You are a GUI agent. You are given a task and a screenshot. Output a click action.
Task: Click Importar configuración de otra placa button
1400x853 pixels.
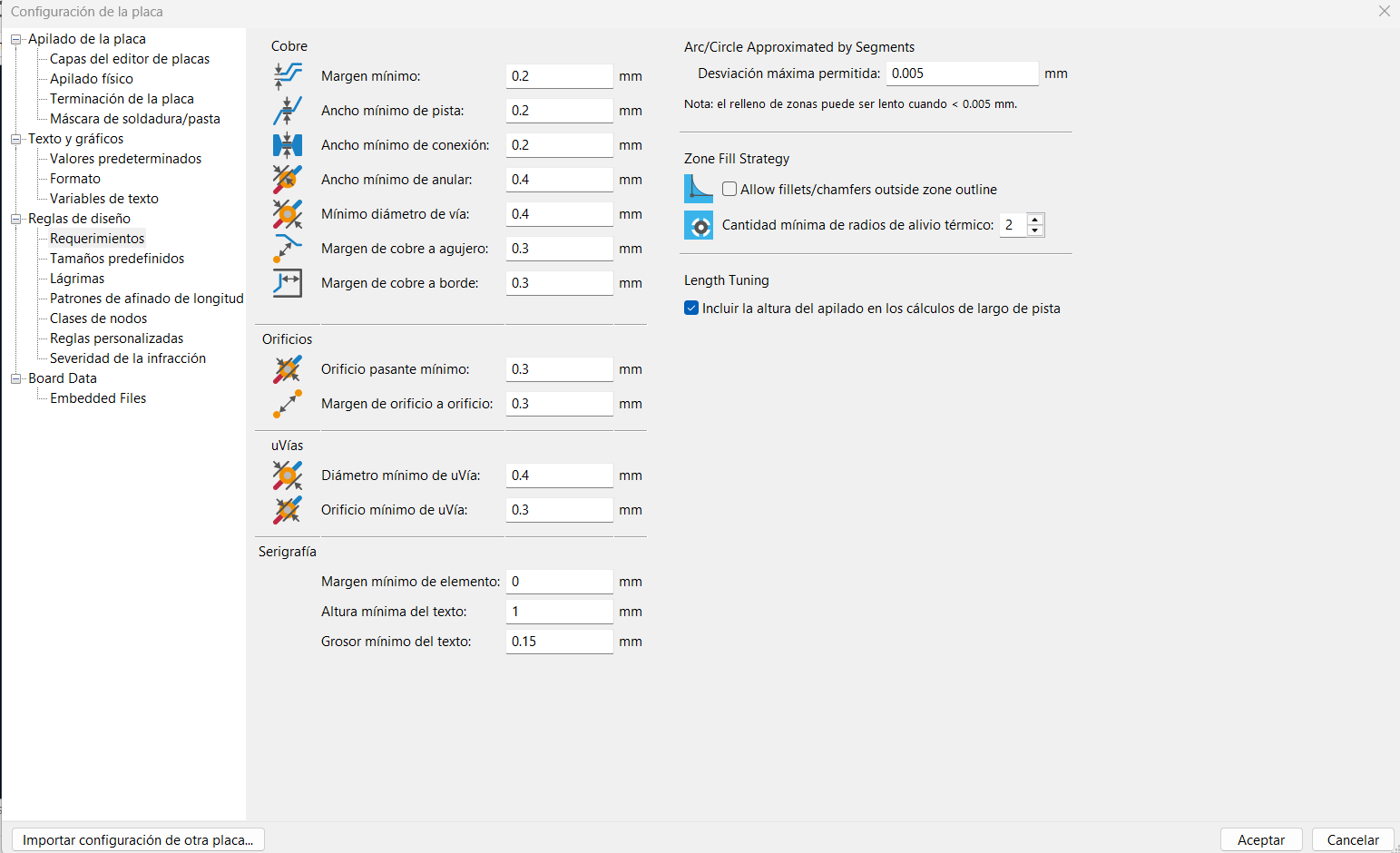[138, 839]
